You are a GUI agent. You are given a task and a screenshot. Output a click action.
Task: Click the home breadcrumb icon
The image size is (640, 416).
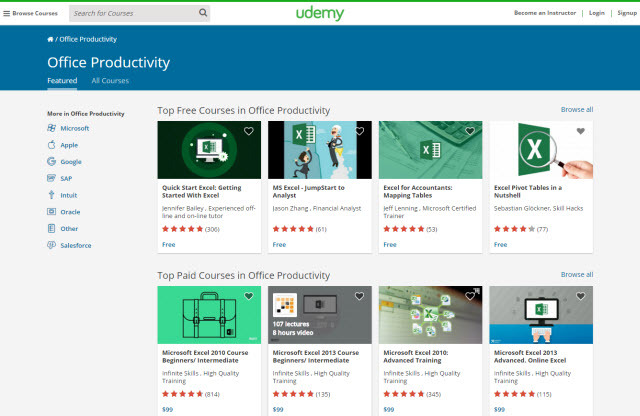(50, 40)
